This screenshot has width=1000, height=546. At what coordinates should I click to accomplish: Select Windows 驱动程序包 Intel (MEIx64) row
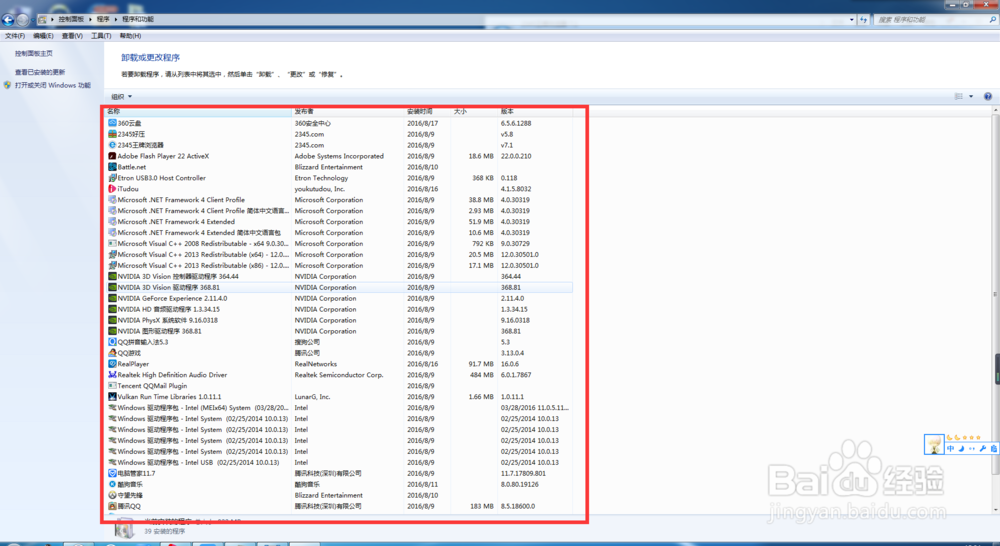(339, 408)
